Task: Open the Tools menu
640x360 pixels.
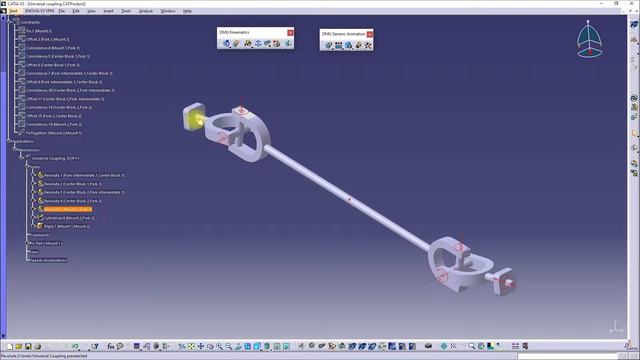Action: (x=126, y=11)
